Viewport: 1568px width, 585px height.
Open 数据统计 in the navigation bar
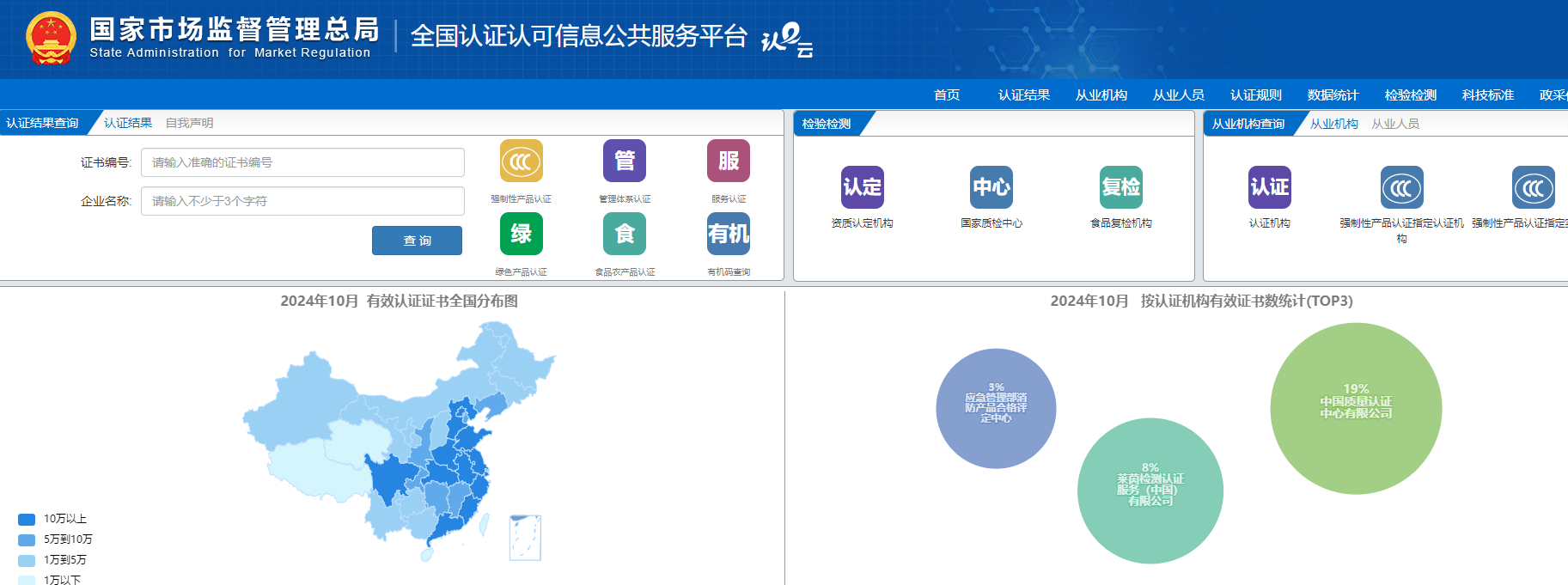pos(1333,94)
